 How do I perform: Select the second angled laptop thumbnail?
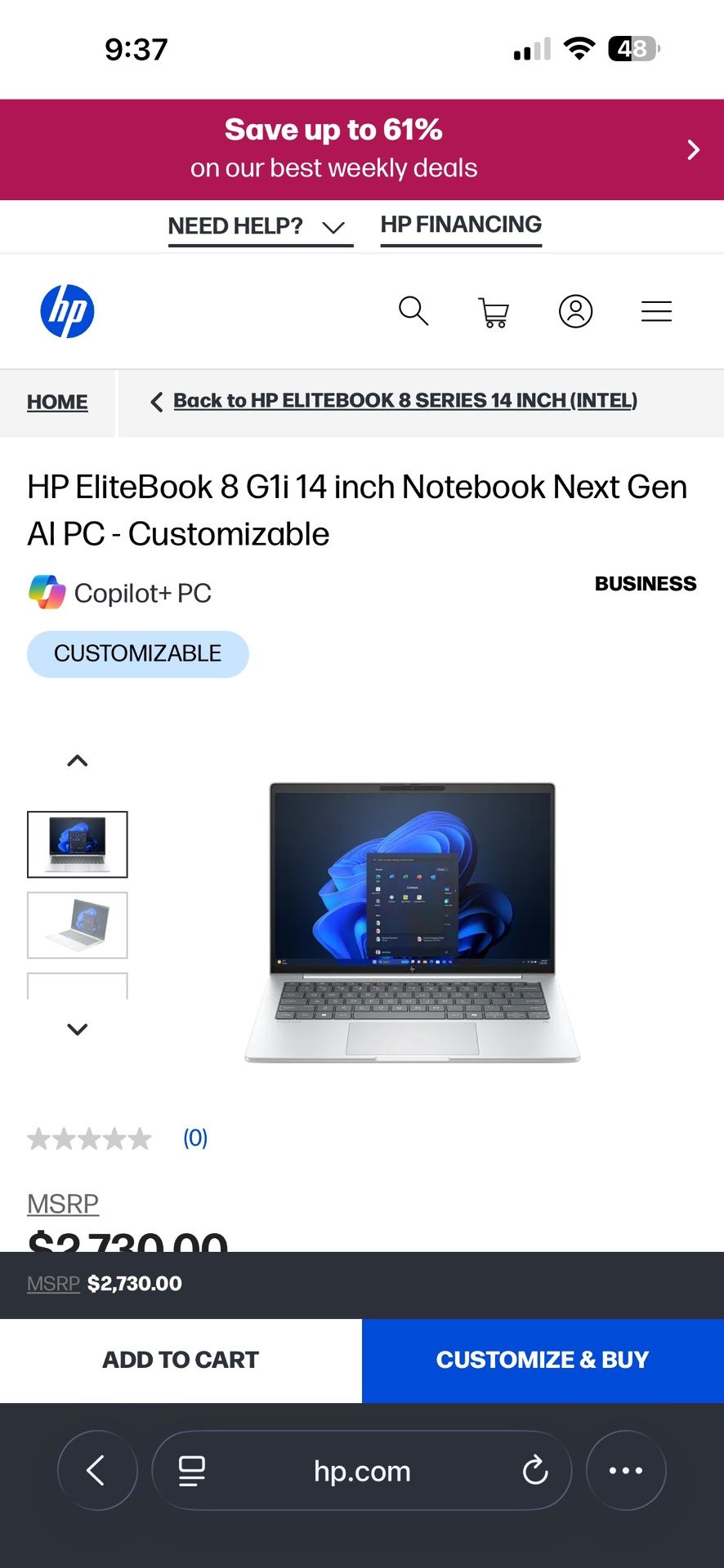(78, 925)
